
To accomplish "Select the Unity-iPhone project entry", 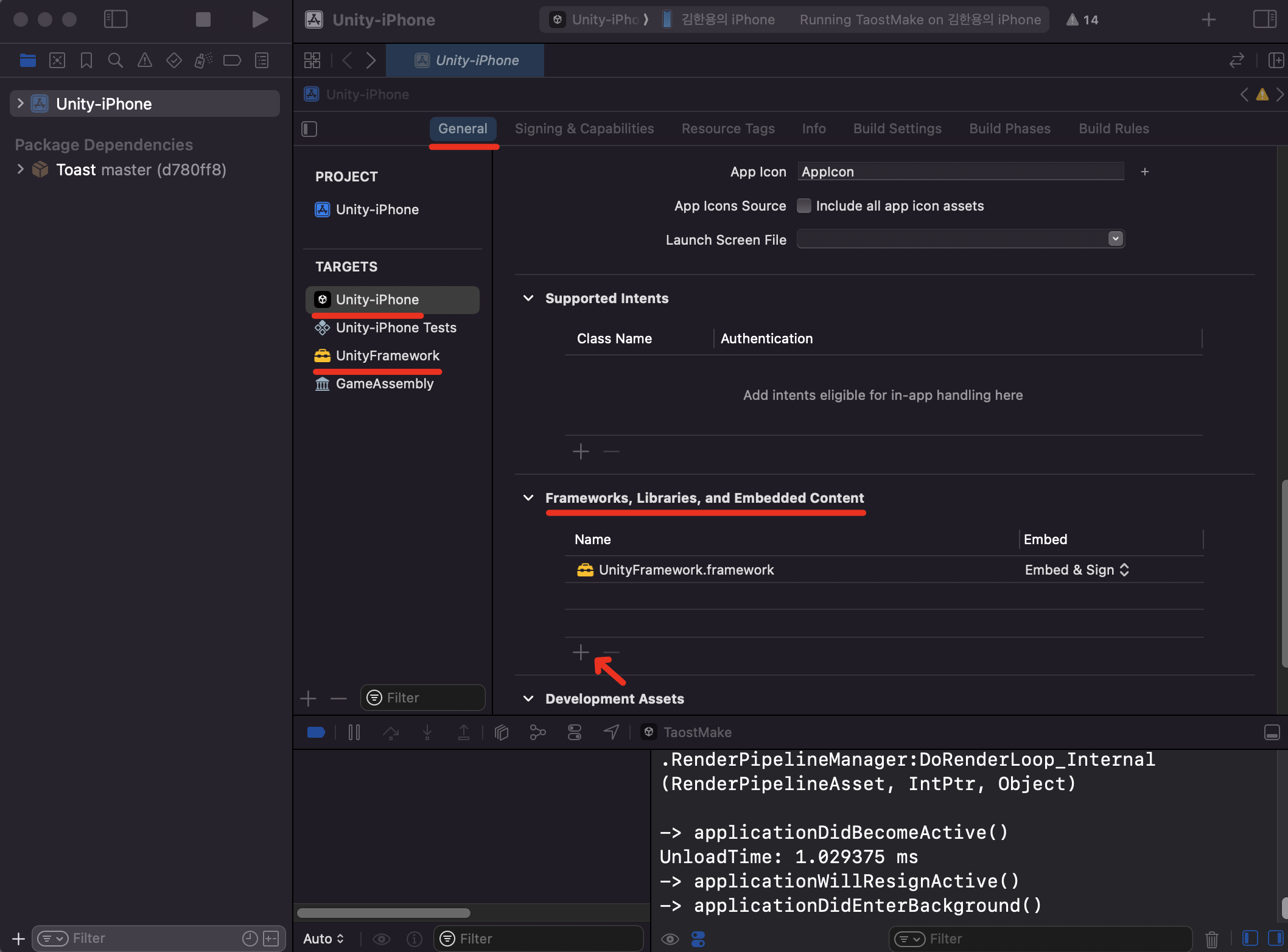I will [x=393, y=209].
